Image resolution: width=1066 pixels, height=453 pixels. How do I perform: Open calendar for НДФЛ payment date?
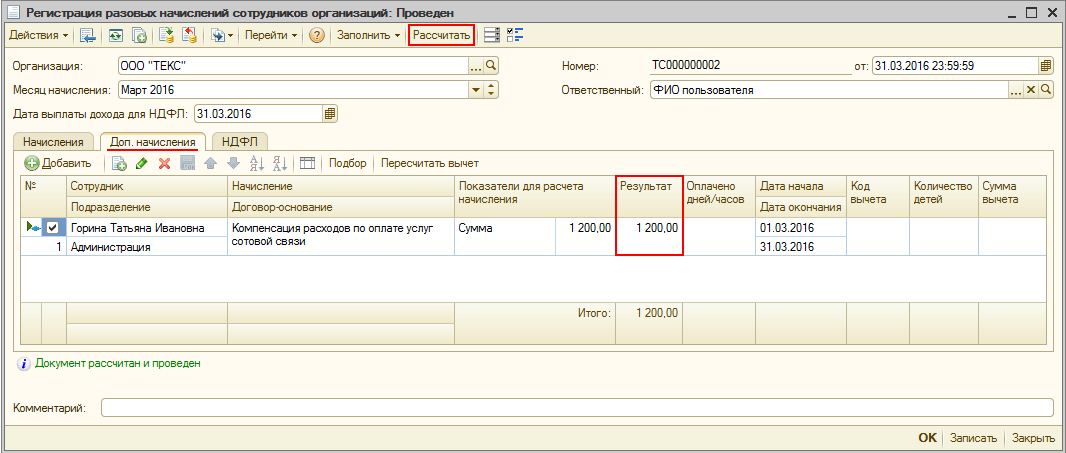pos(330,114)
